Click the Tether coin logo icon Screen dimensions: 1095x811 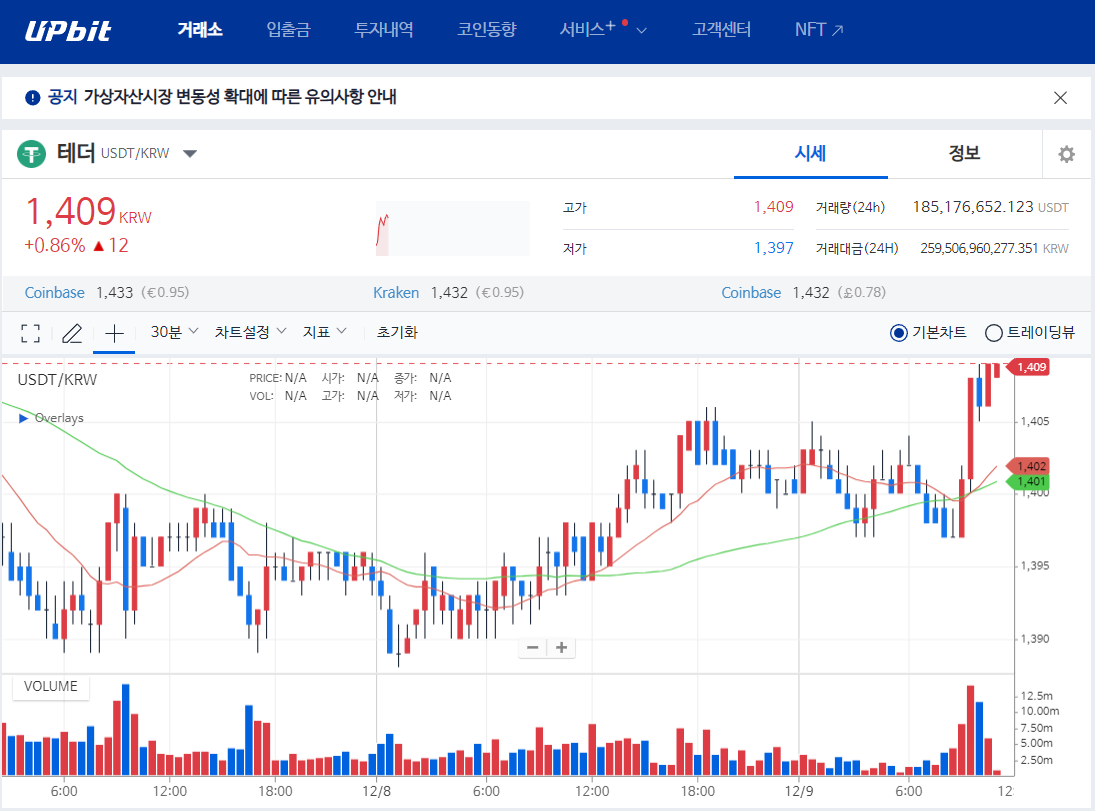click(x=32, y=154)
